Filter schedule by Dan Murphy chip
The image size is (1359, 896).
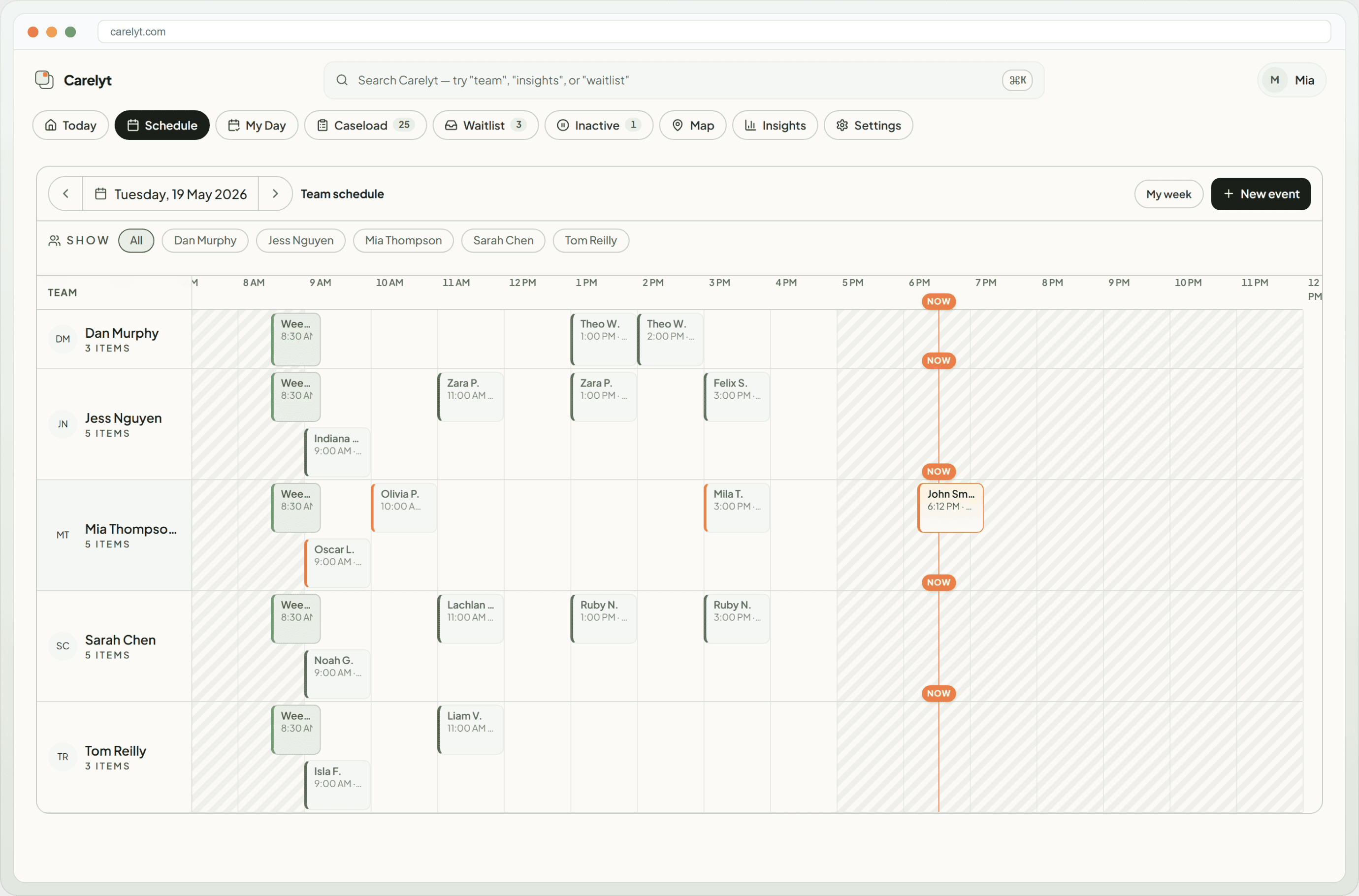click(205, 241)
